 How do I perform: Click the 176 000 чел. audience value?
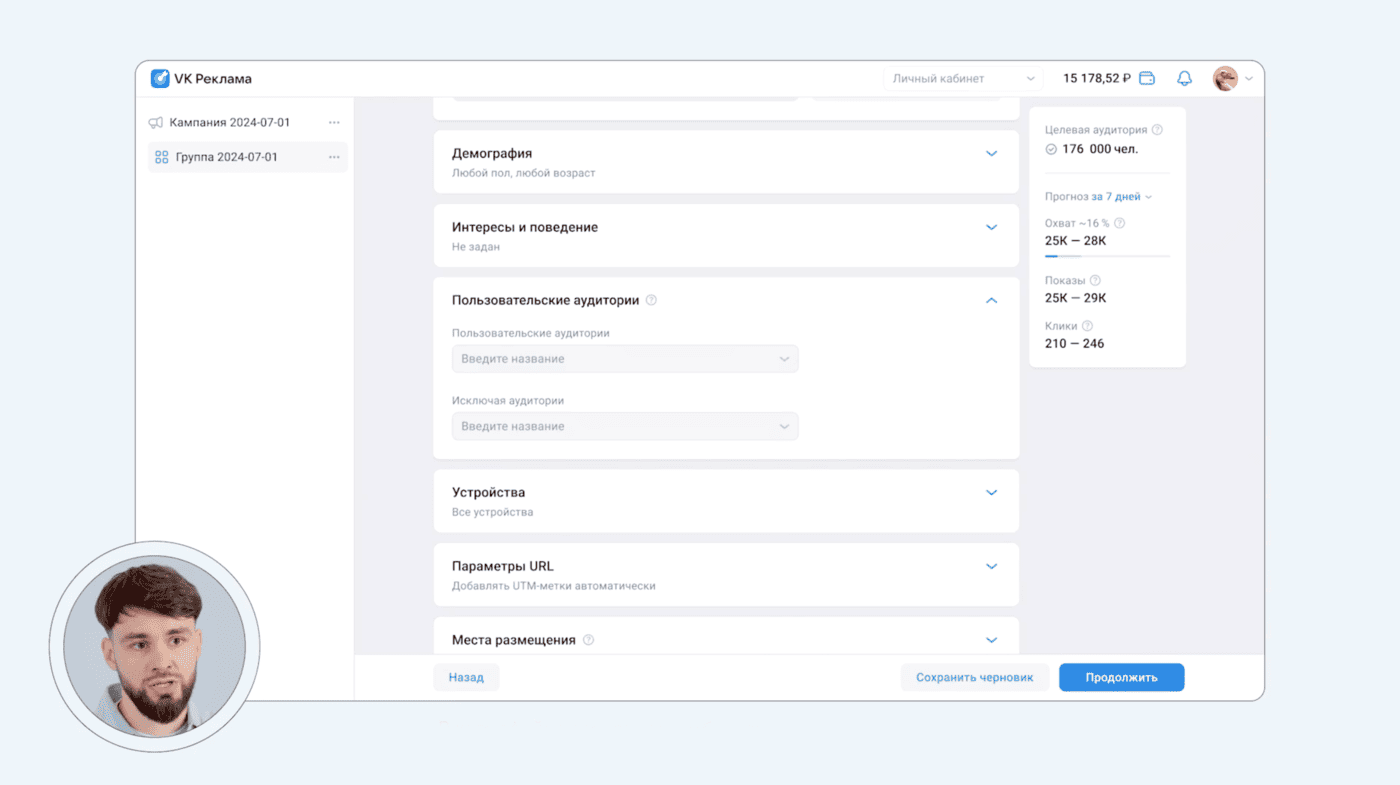tap(1100, 149)
